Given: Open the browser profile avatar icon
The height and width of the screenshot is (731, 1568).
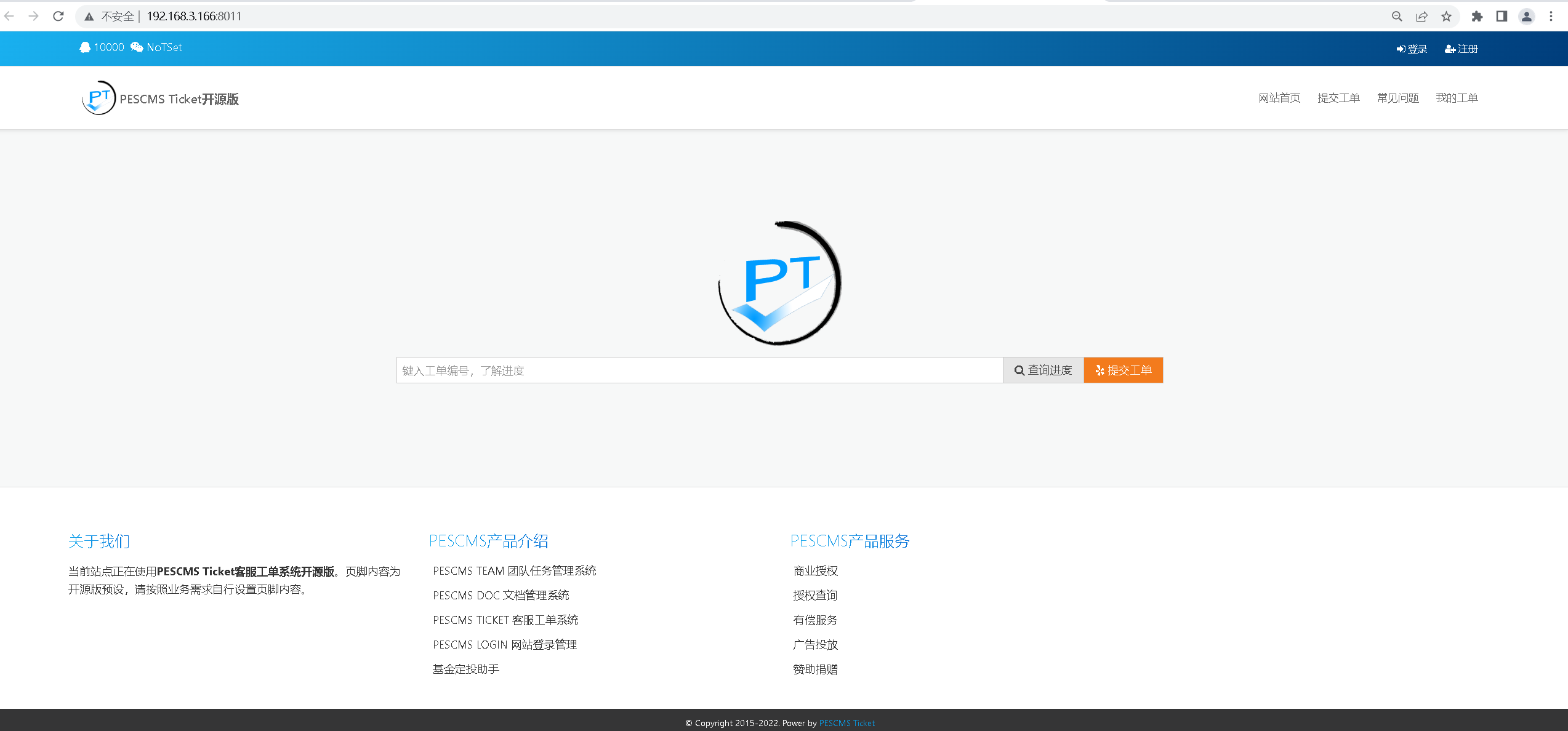Looking at the screenshot, I should tap(1527, 17).
